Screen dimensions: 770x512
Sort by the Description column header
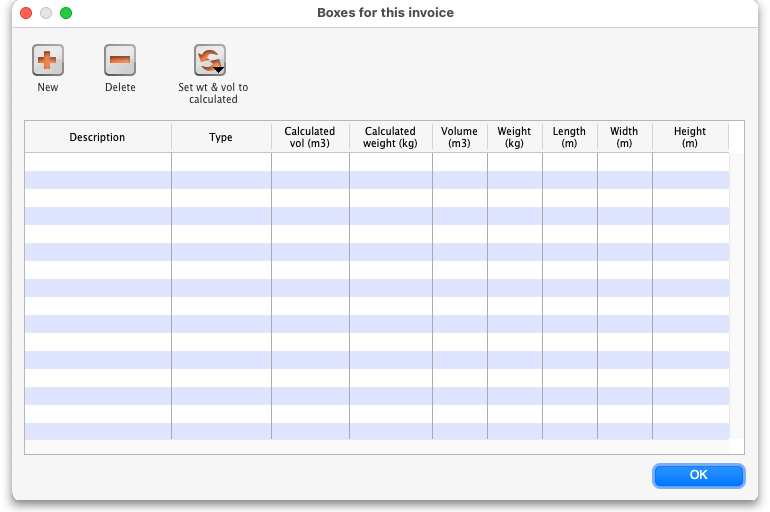coord(97,138)
